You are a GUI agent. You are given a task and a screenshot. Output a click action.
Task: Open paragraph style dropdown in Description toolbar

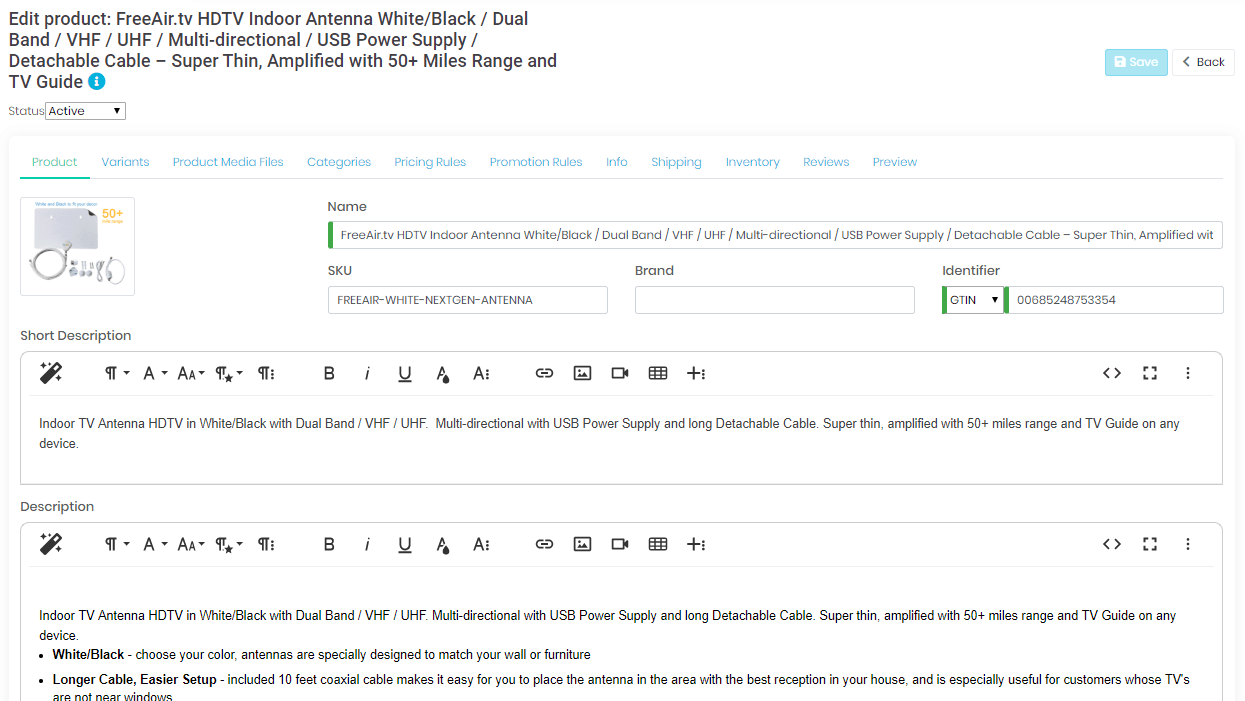tap(229, 544)
